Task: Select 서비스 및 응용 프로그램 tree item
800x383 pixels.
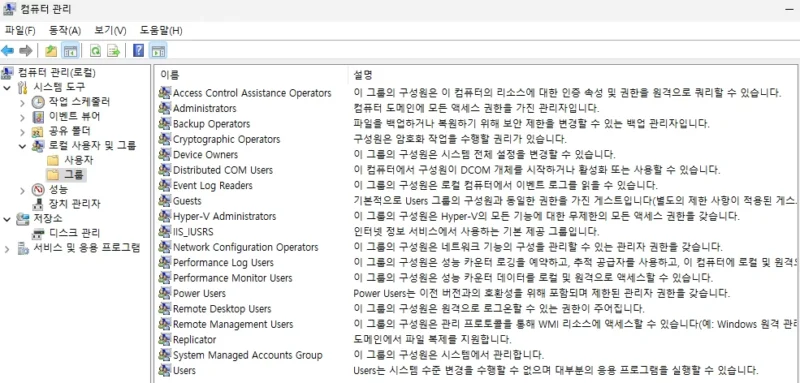Action: 87,248
